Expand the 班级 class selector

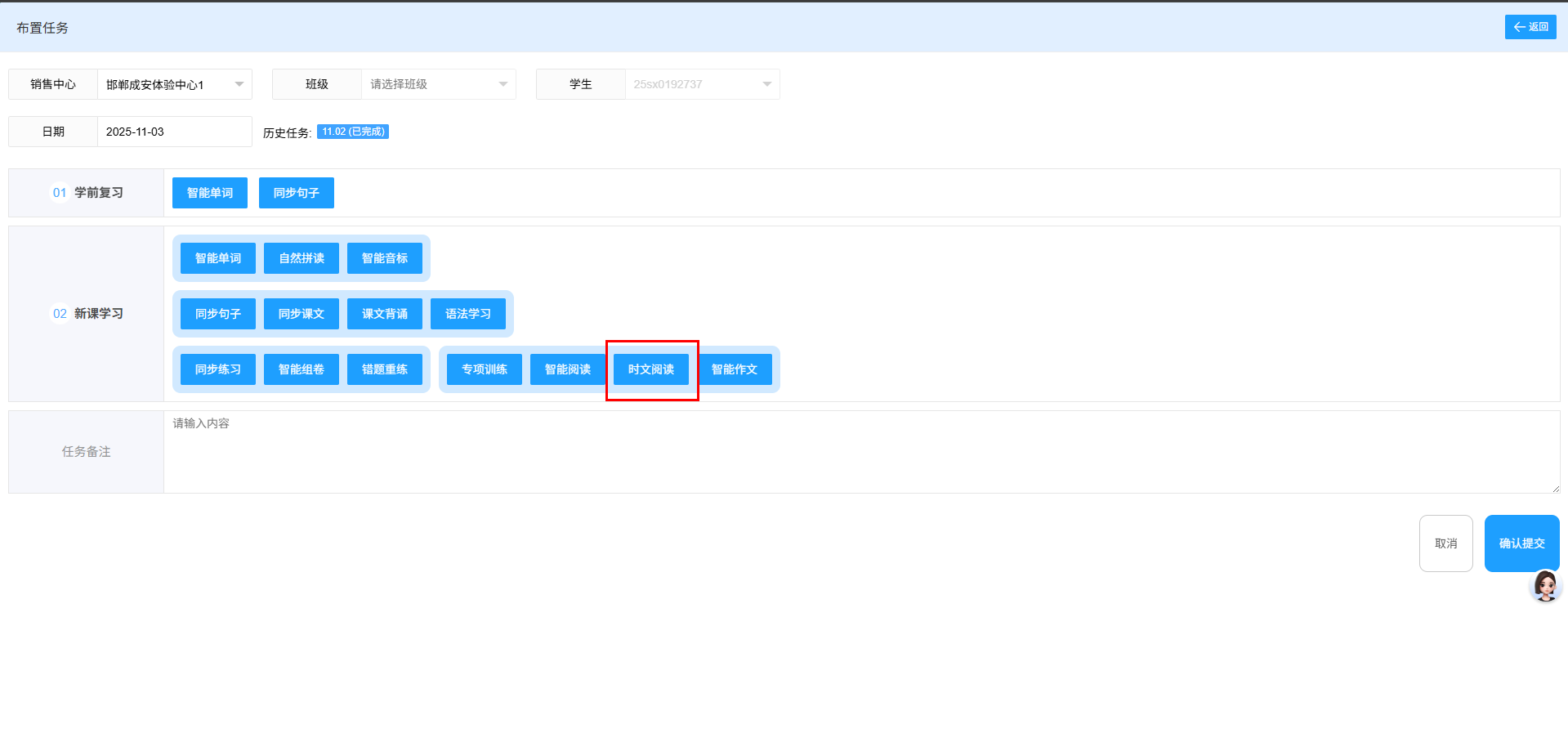(438, 84)
